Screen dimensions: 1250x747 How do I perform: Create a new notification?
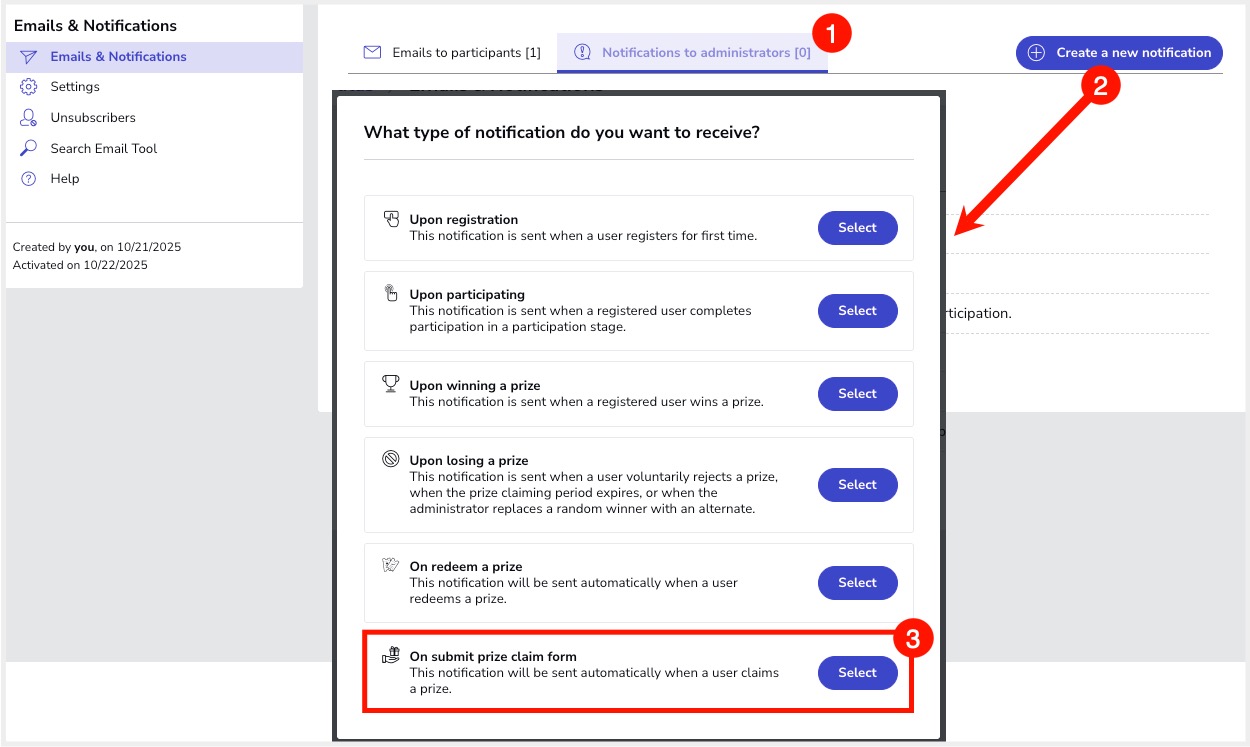click(x=1119, y=53)
